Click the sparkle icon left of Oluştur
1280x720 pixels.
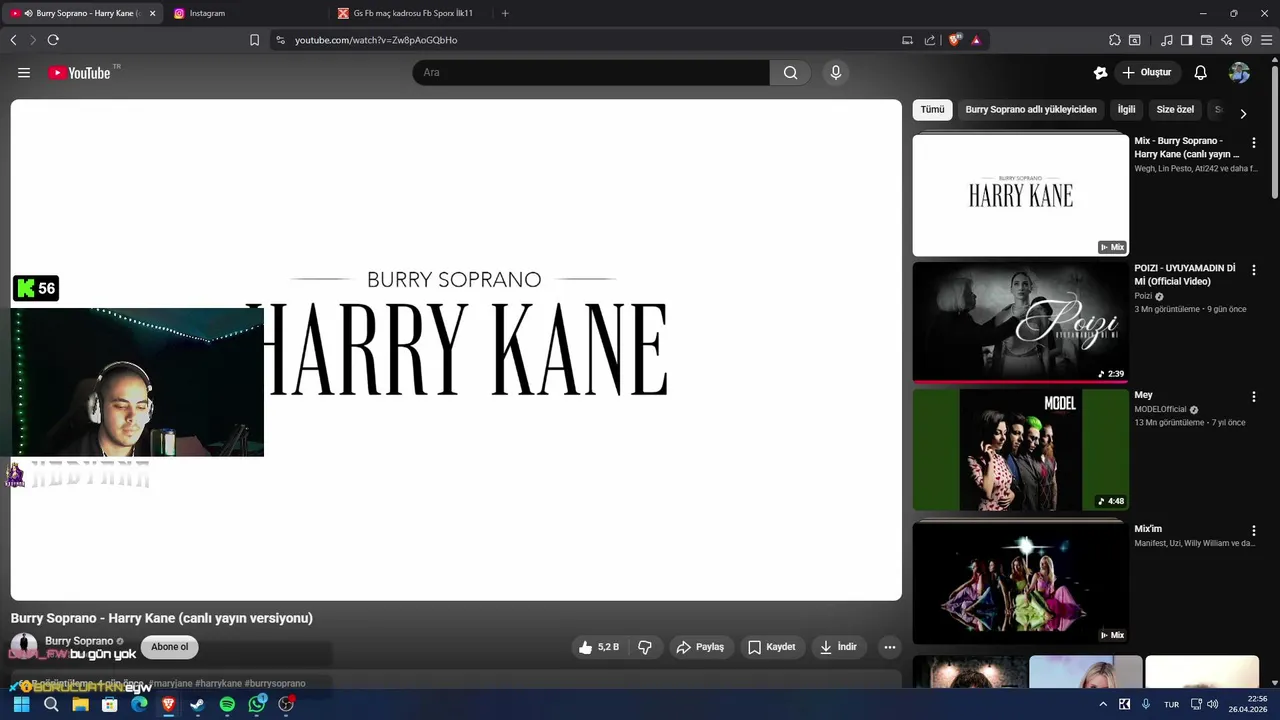pyautogui.click(x=1100, y=73)
